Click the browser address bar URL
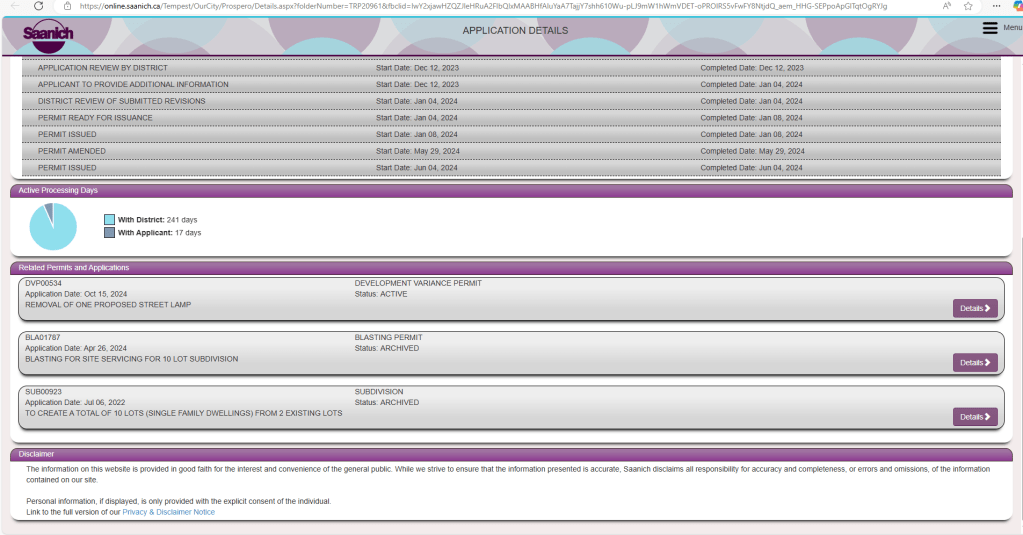 (480, 6)
